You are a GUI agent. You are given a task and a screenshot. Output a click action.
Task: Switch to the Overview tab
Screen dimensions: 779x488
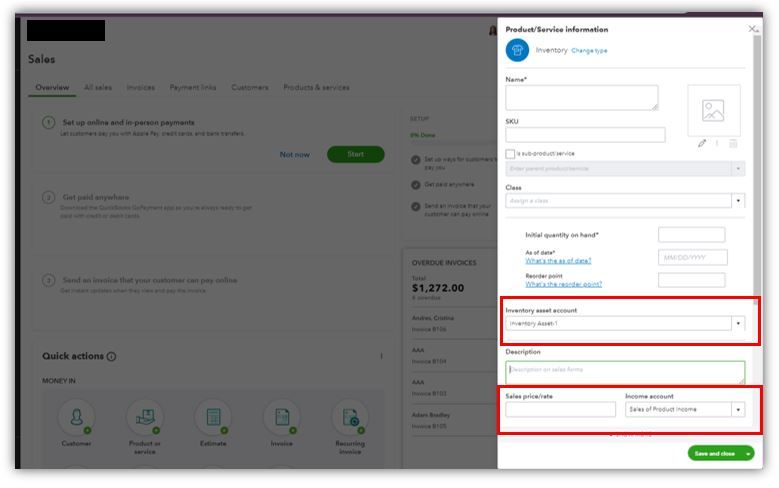pos(52,87)
